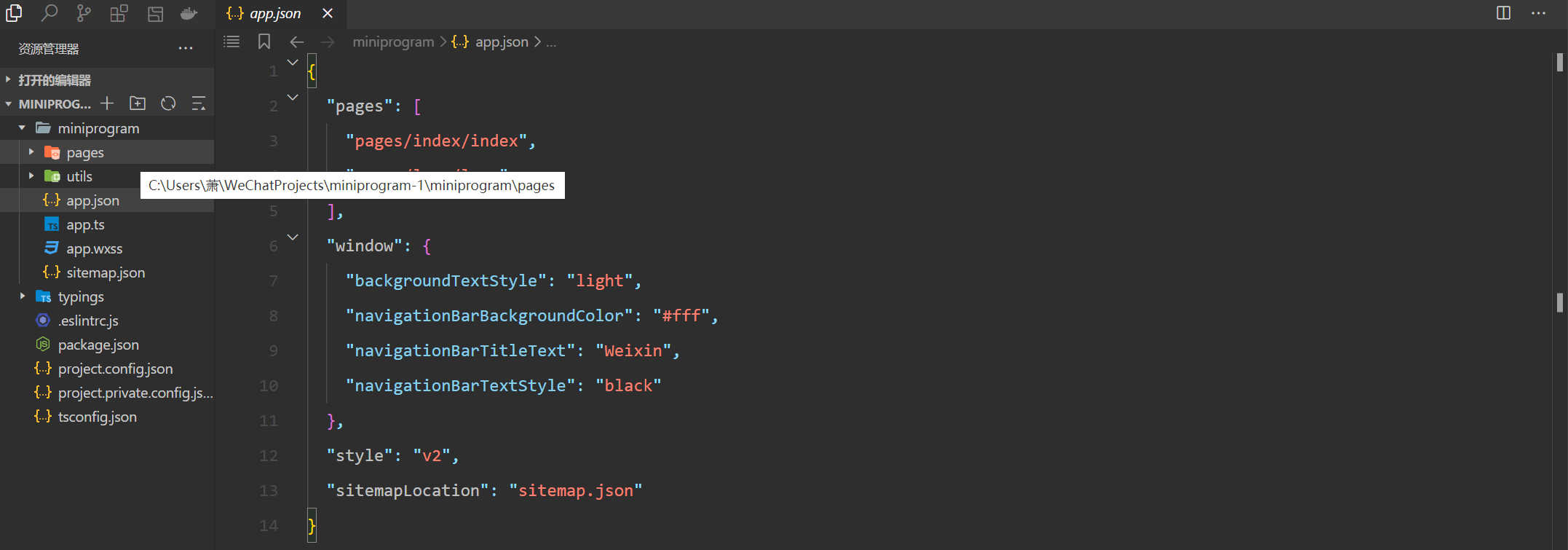Open .eslintrc.js file

click(88, 321)
